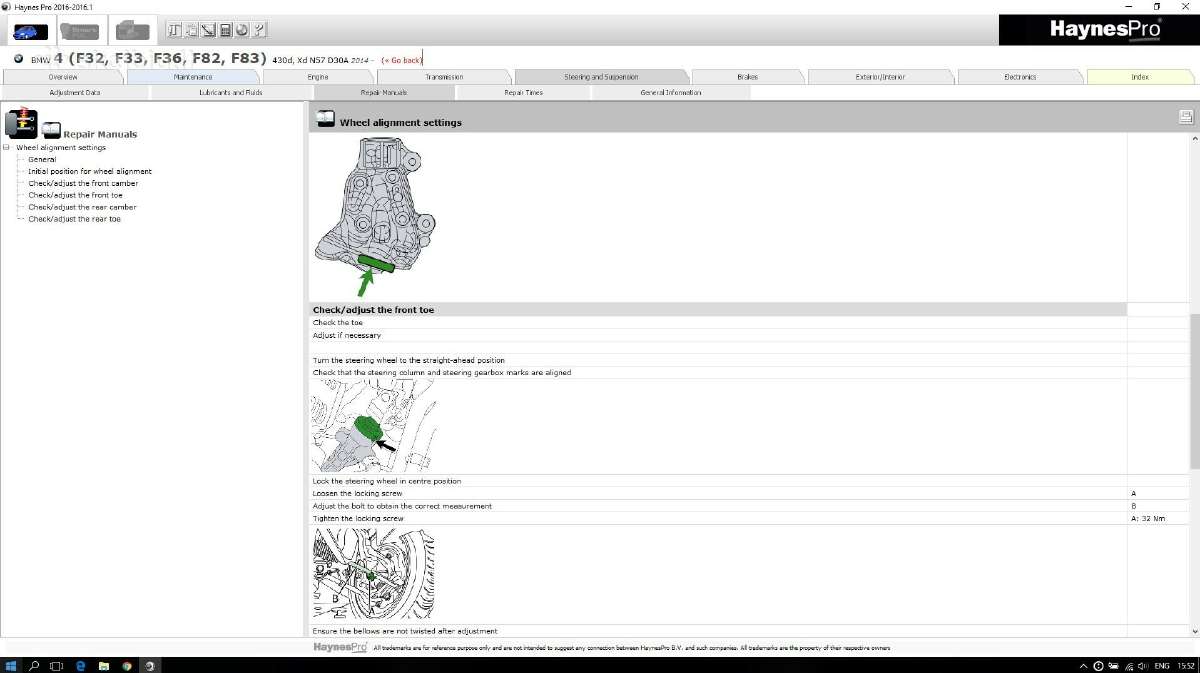
Task: Click ENG language indicator in tray
Action: coord(1162,665)
